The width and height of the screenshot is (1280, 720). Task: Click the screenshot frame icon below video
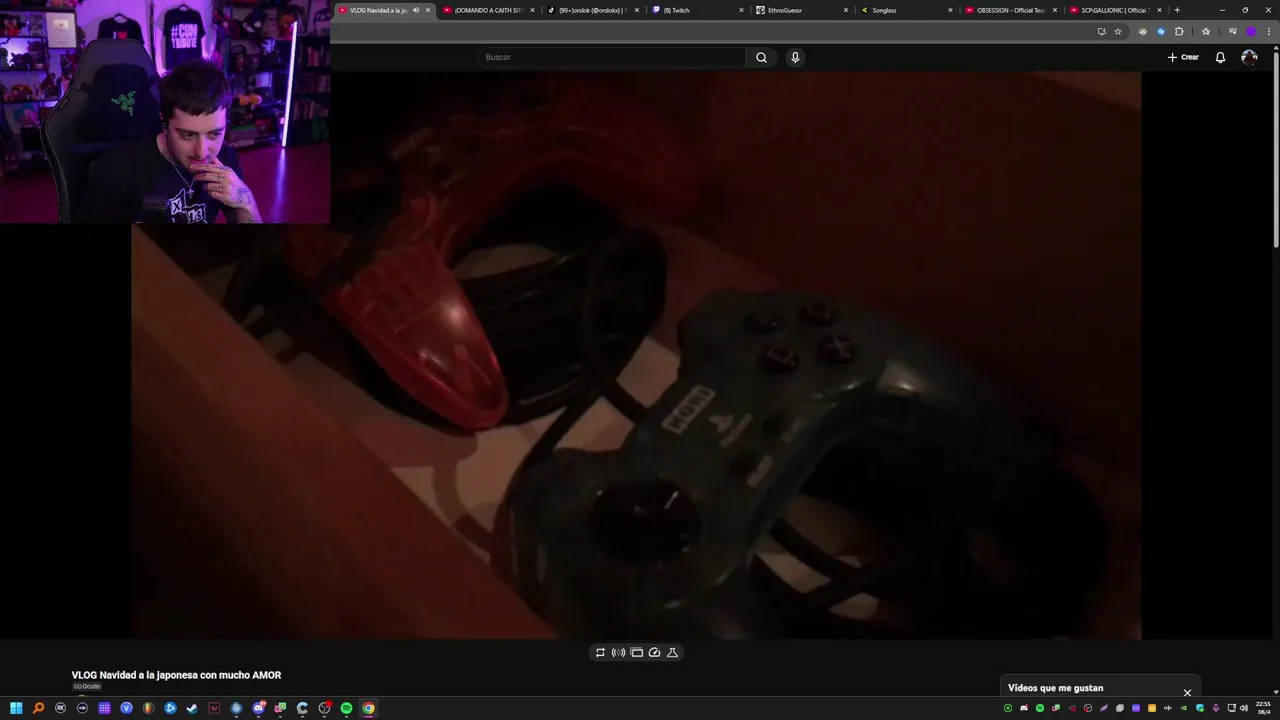coord(636,652)
